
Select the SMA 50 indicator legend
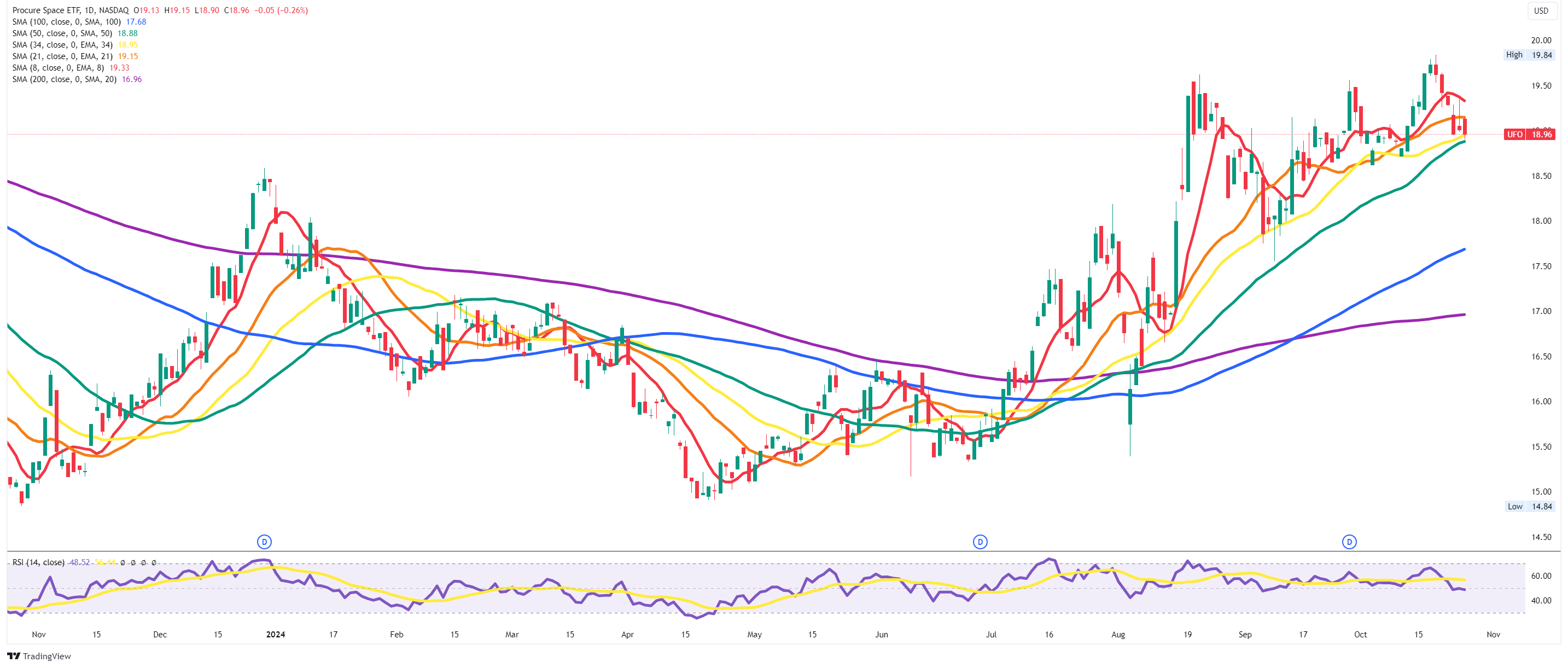pos(62,33)
